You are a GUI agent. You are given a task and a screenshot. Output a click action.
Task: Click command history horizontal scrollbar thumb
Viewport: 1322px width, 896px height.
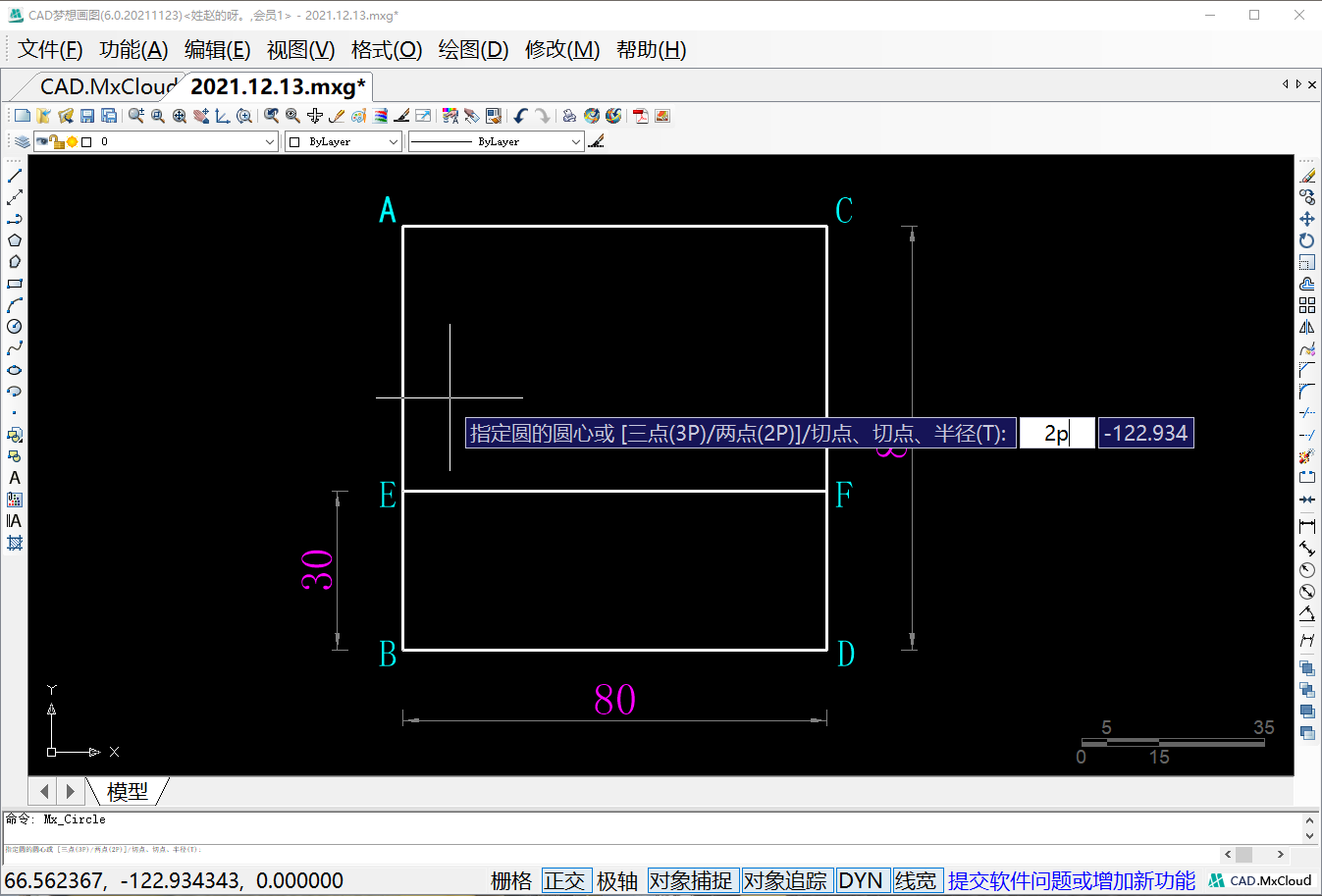1243,854
